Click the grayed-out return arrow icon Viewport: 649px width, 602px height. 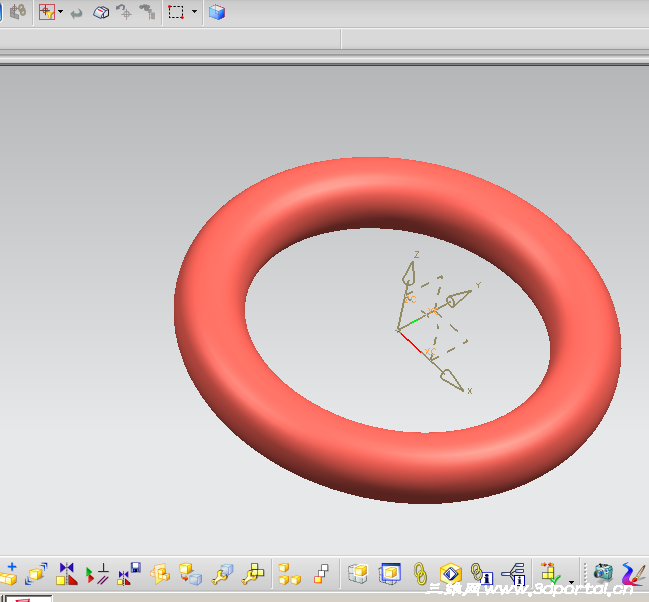click(77, 14)
